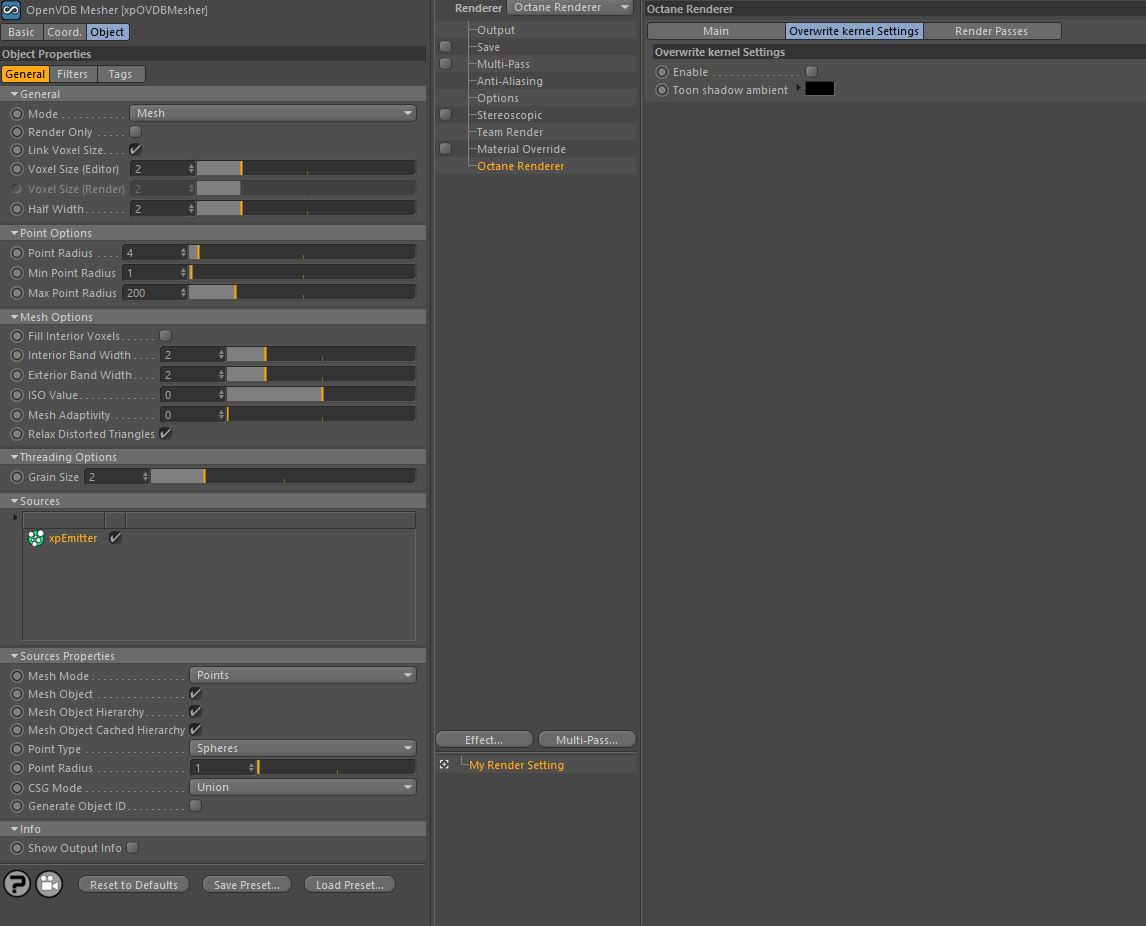Click the Mode animation dot icon
Viewport: 1146px width, 926px height.
[x=17, y=114]
